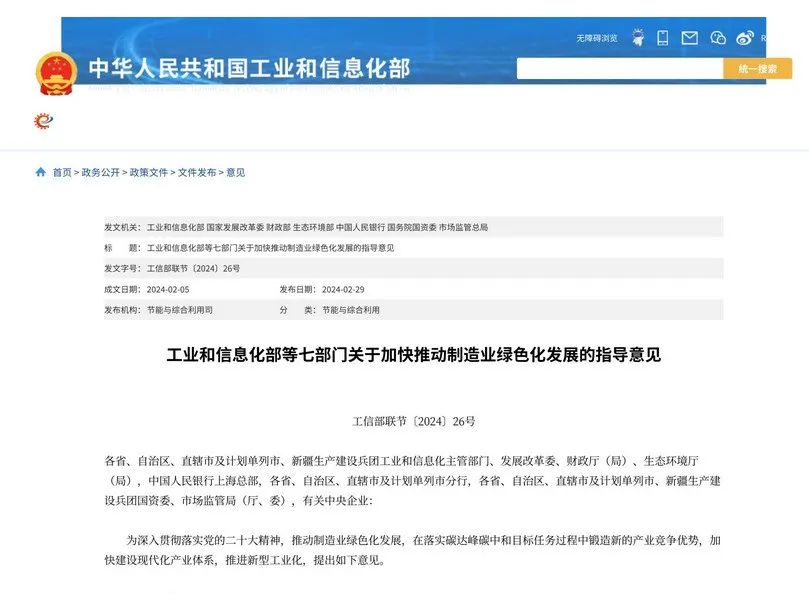Image resolution: width=809 pixels, height=594 pixels.
Task: Open 意见 breadcrumb link
Action: point(236,172)
